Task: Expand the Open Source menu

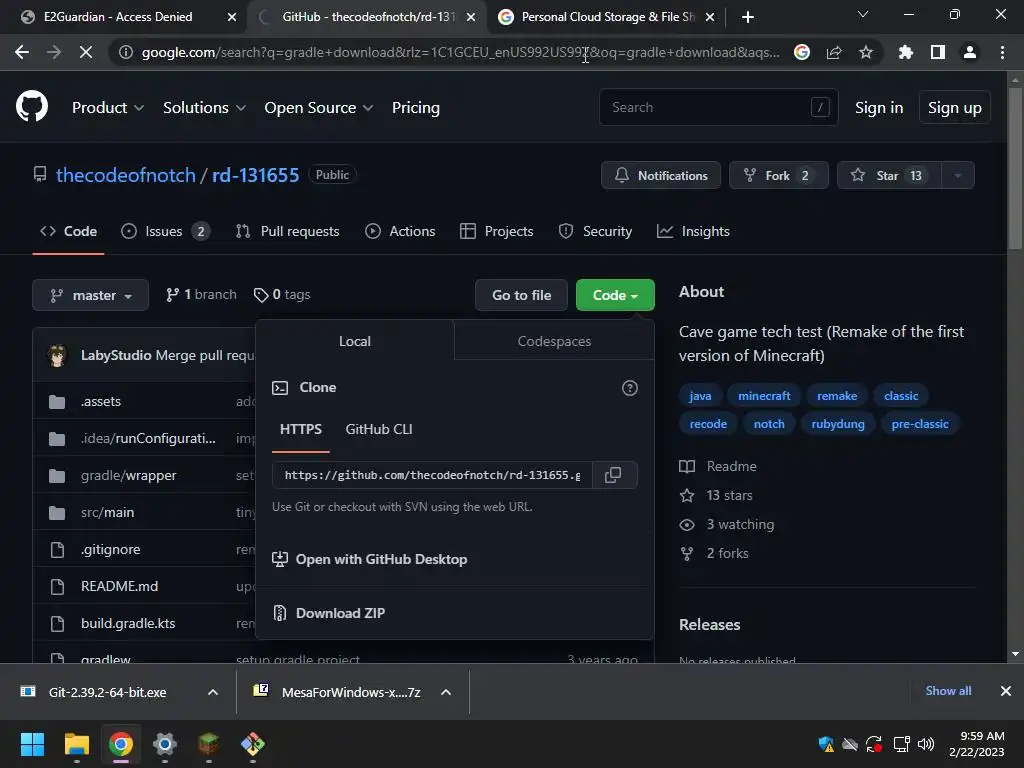Action: click(x=318, y=108)
